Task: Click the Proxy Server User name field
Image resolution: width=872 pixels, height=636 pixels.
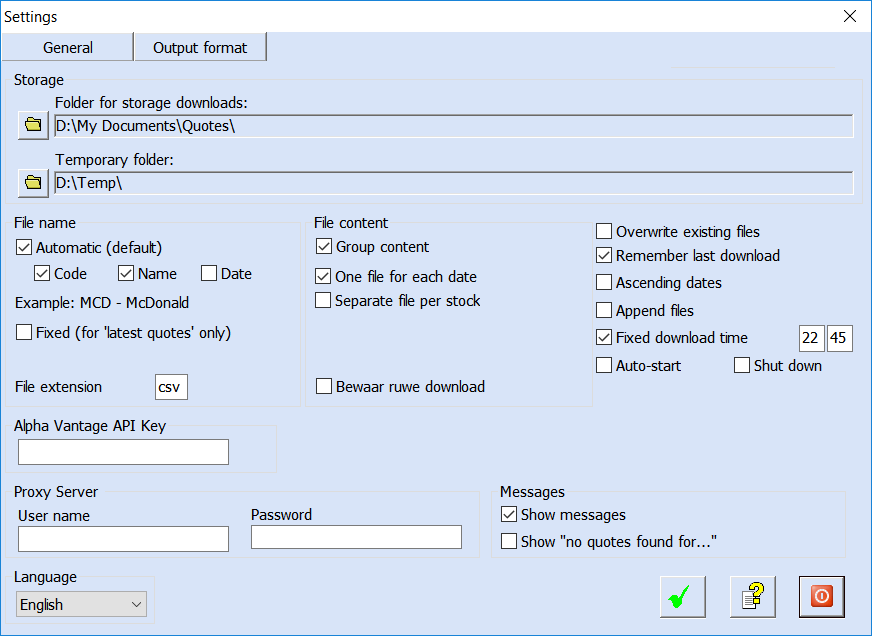Action: [x=123, y=539]
